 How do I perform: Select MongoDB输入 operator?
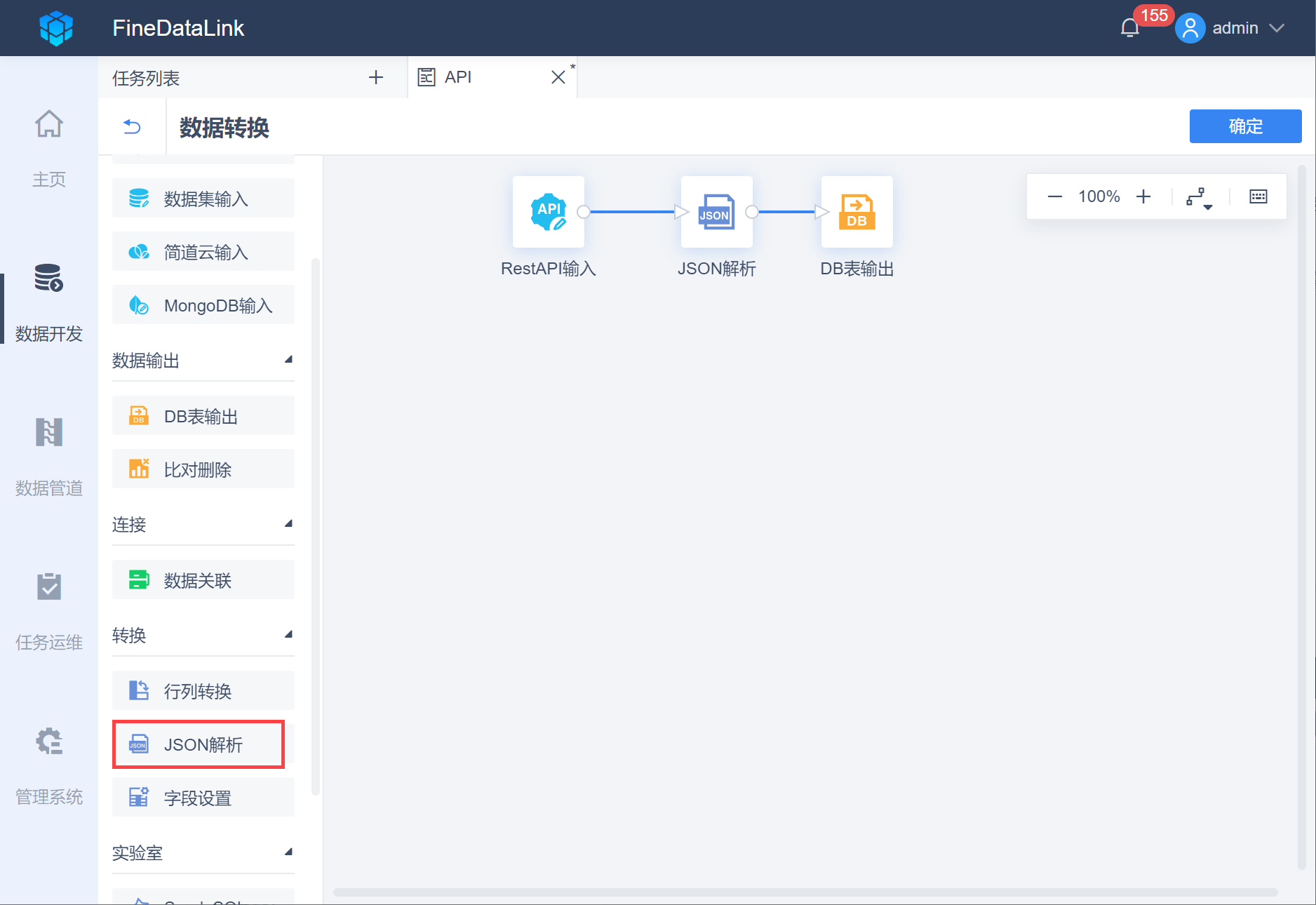(x=203, y=305)
